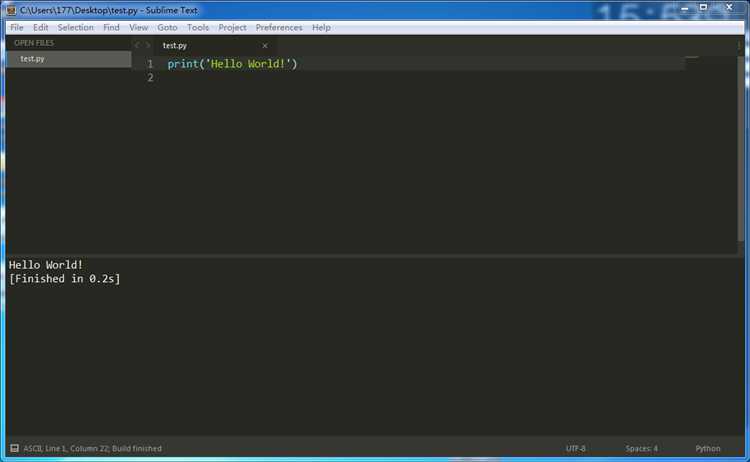Select test.py in Open Files sidebar
The width and height of the screenshot is (750, 462).
pyautogui.click(x=32, y=59)
